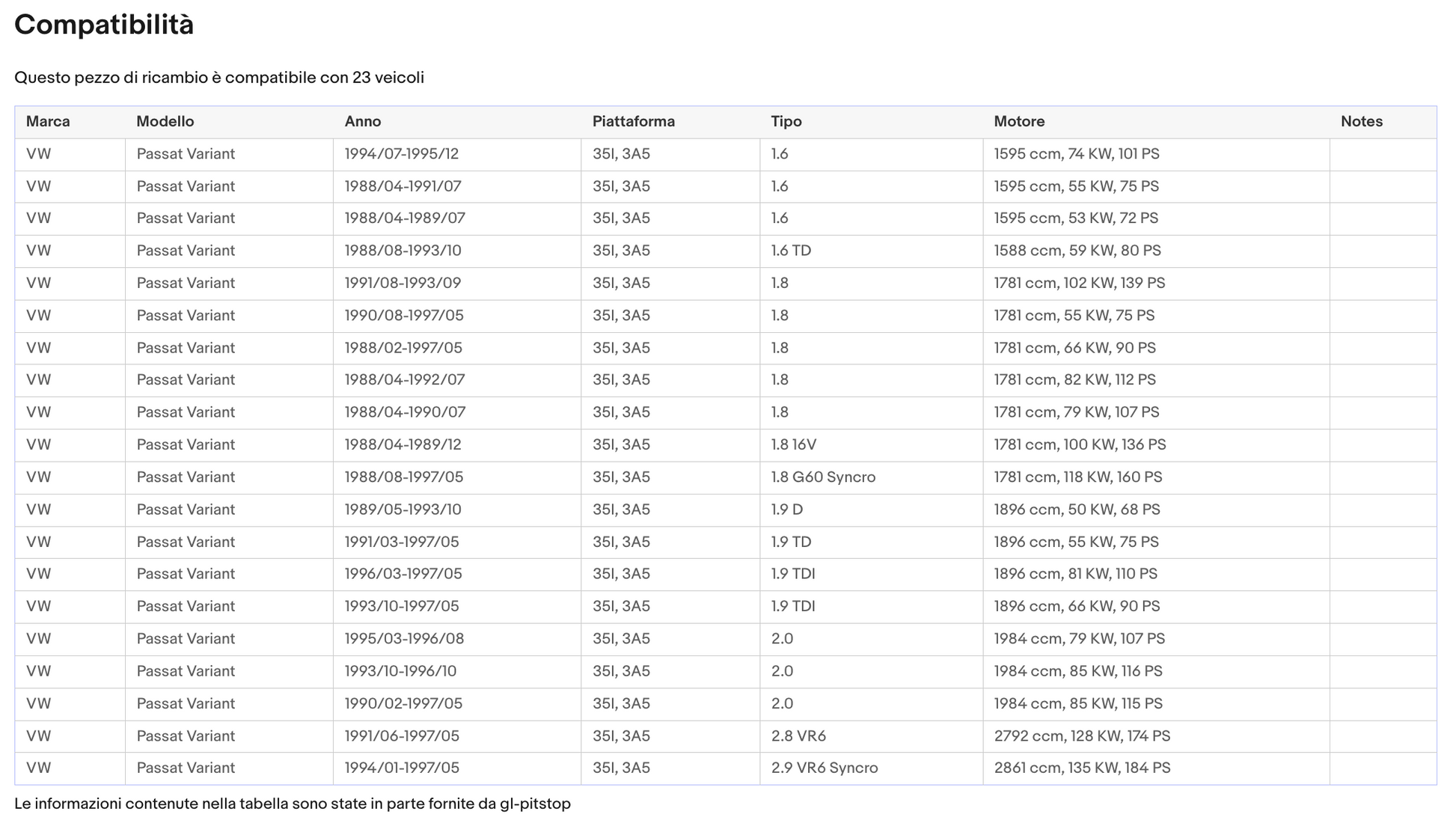Image resolution: width=1456 pixels, height=826 pixels.
Task: Click engine cell 1588 ccm, 59 KW, 80 PS
Action: click(x=1077, y=251)
